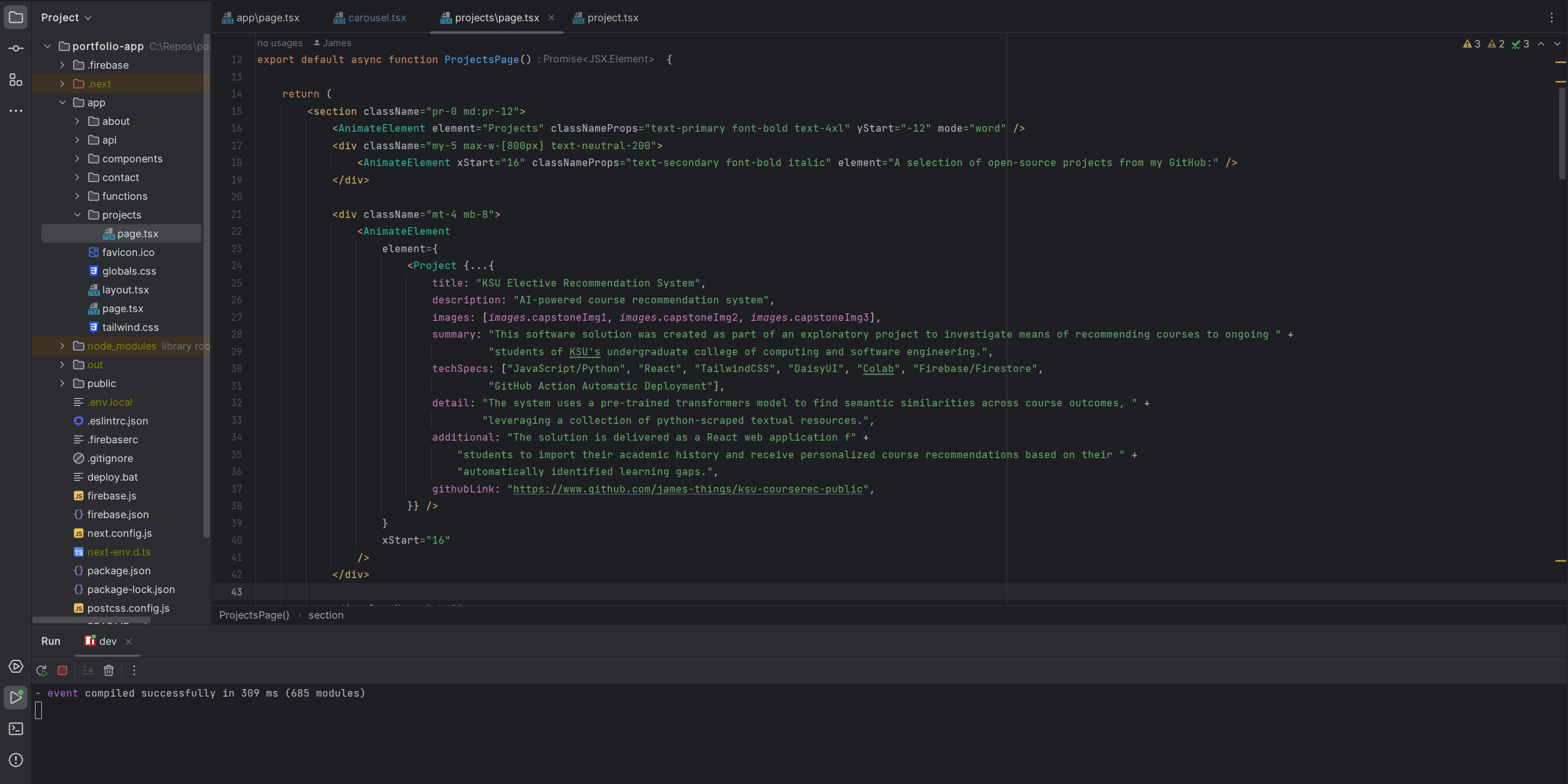Jump to previous highlighted error arrow
The width and height of the screenshot is (1568, 784).
[x=1541, y=44]
